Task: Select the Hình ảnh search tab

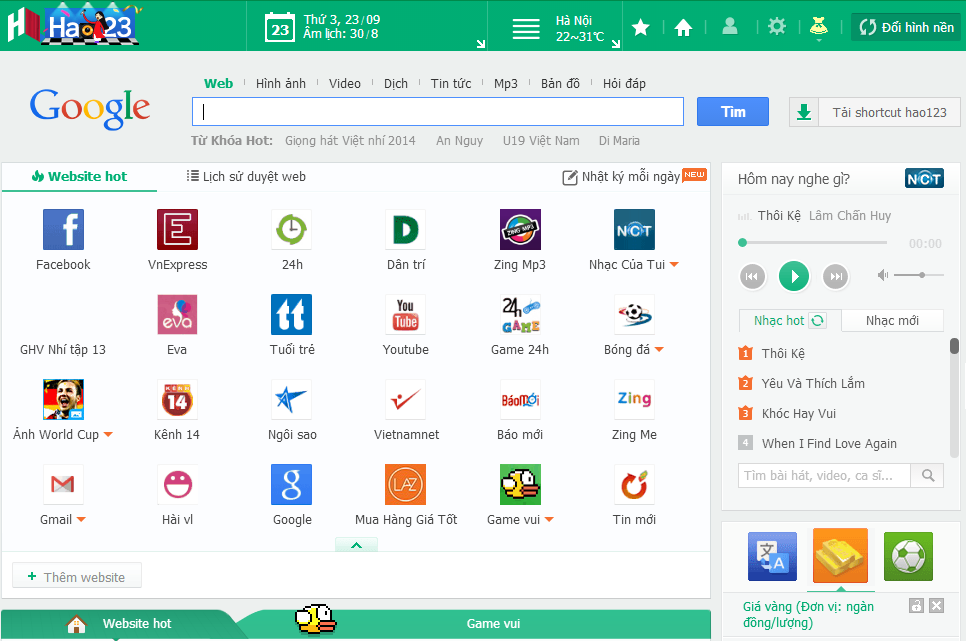Action: click(x=281, y=84)
